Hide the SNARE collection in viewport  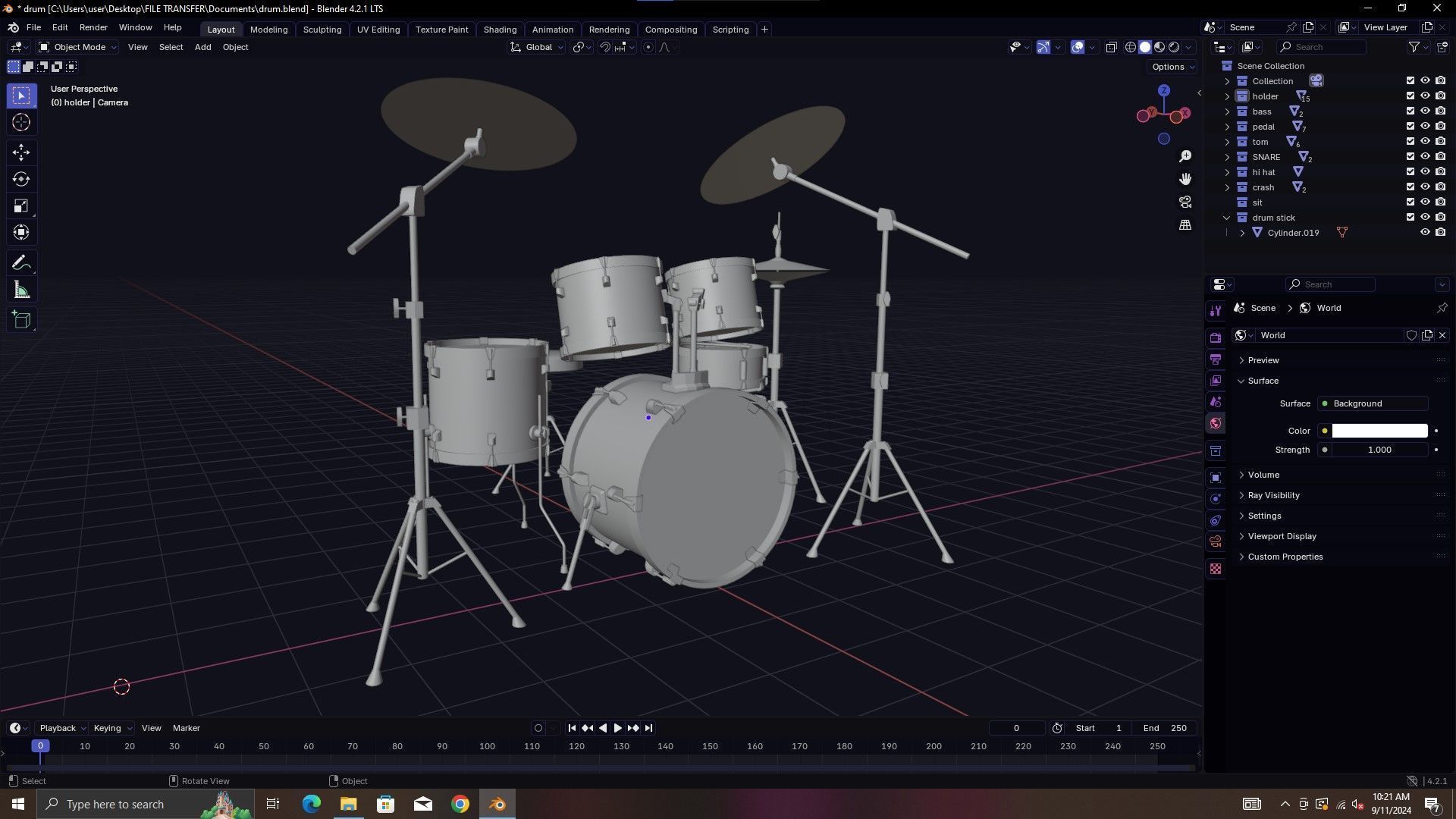[x=1425, y=156]
